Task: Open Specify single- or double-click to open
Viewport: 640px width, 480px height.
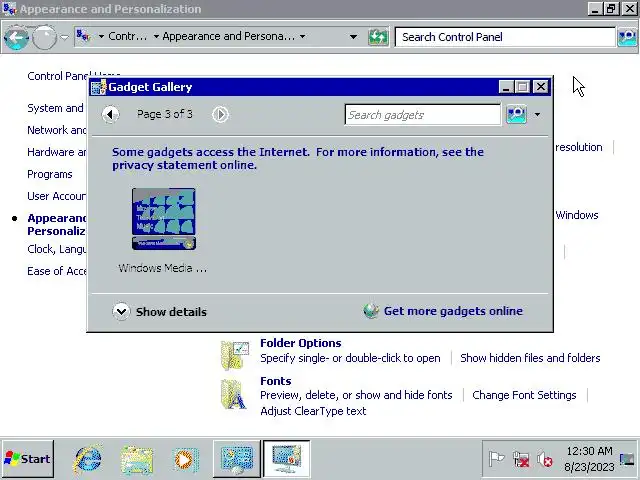Action: (x=350, y=358)
